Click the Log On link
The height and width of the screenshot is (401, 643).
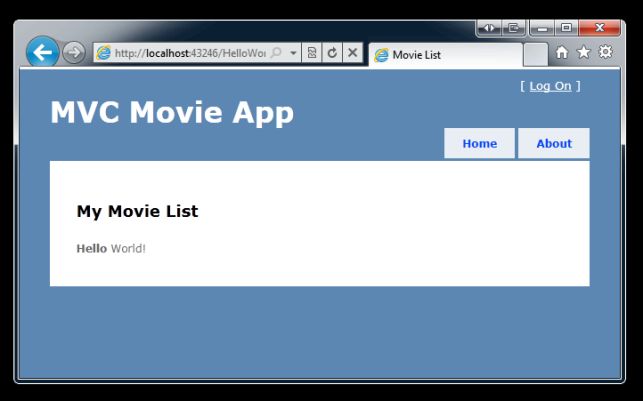coord(550,86)
